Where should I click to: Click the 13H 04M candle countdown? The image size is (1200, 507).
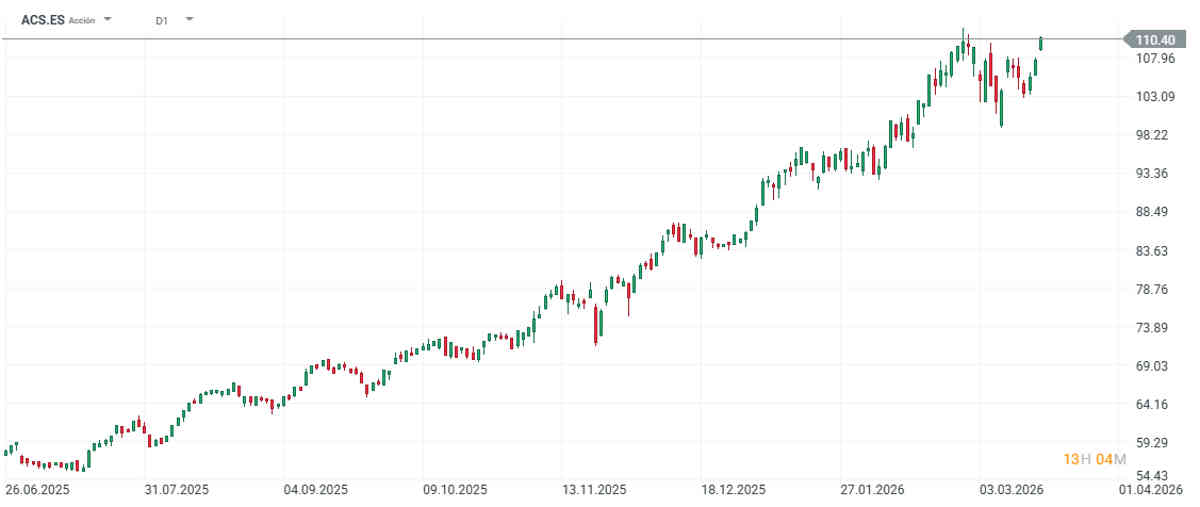click(1095, 459)
